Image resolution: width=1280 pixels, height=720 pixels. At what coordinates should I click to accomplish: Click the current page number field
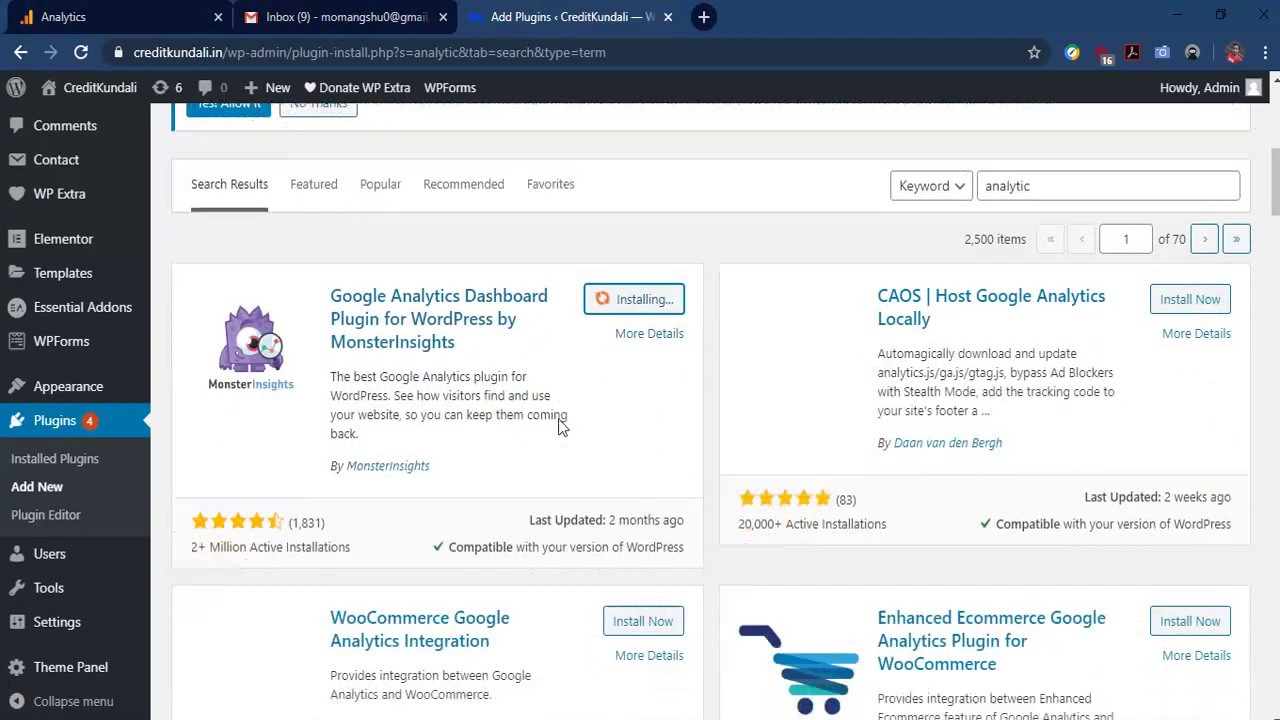pos(1125,239)
